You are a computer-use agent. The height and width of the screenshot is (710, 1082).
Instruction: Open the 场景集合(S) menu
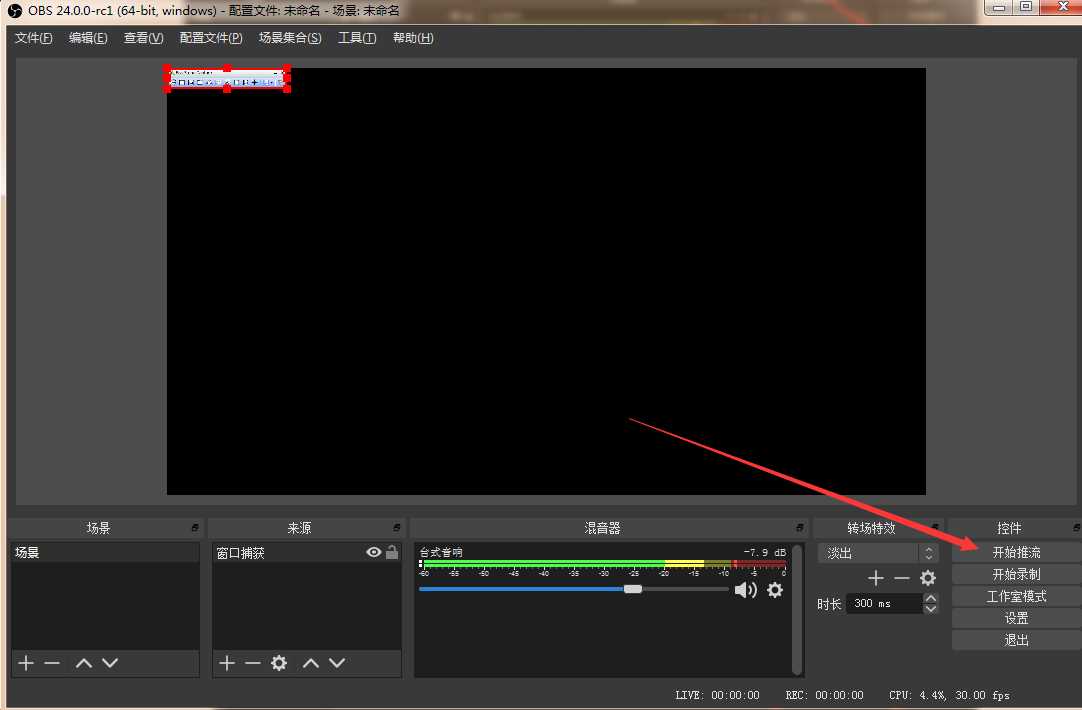290,38
